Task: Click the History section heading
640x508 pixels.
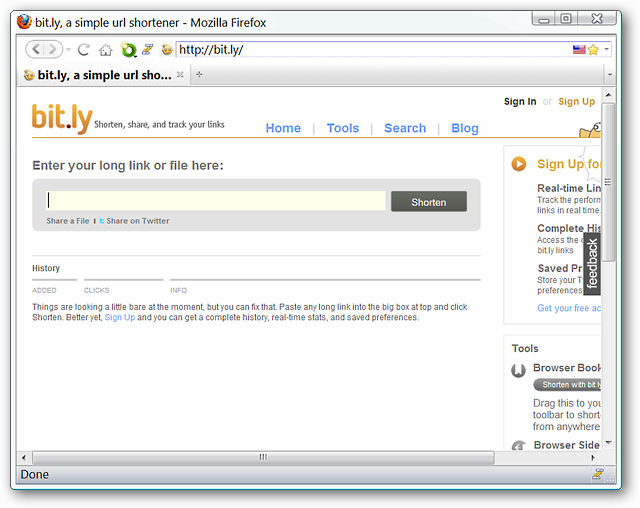Action: (46, 268)
